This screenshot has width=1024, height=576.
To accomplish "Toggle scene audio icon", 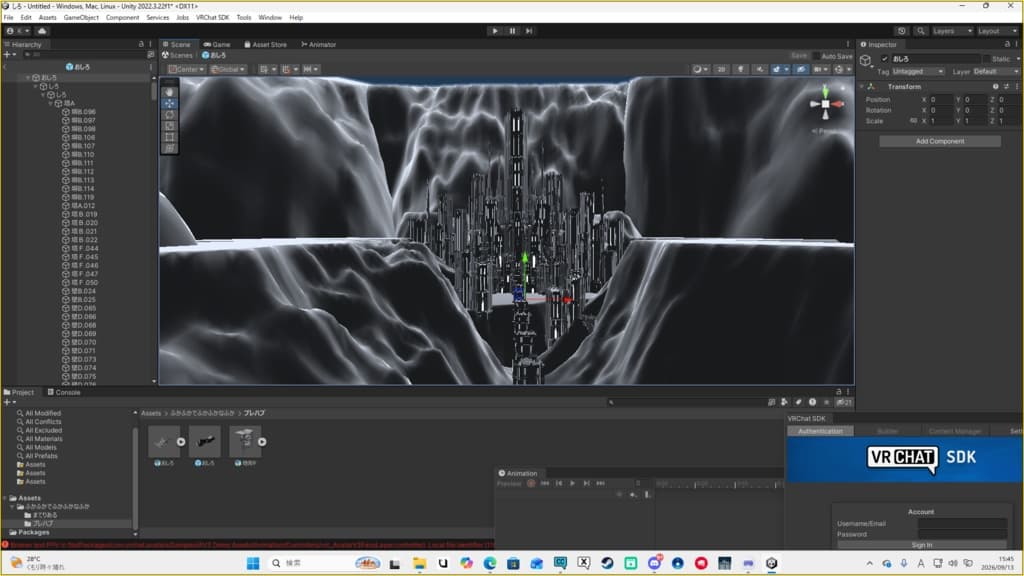I will [x=759, y=69].
